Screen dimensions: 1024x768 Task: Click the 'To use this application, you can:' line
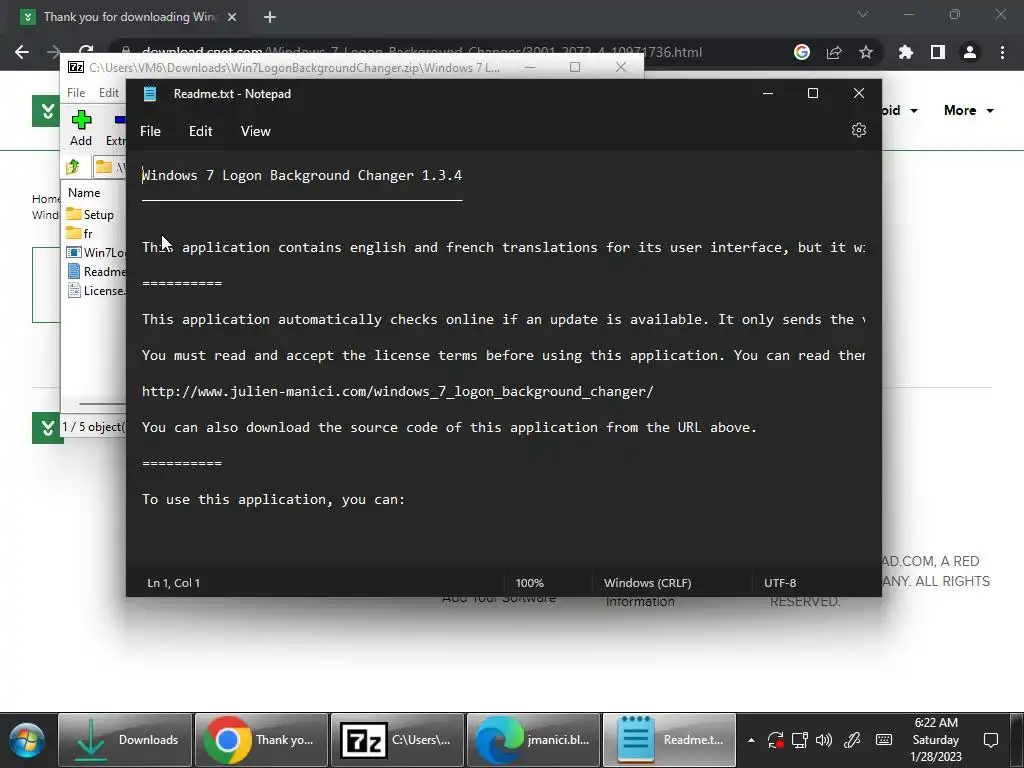274,499
